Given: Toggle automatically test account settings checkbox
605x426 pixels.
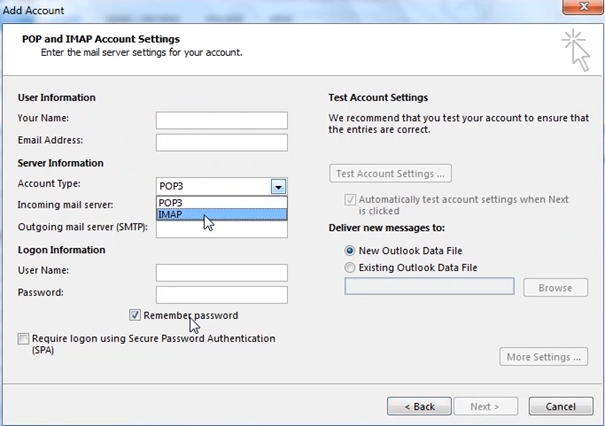Looking at the screenshot, I should pos(350,200).
